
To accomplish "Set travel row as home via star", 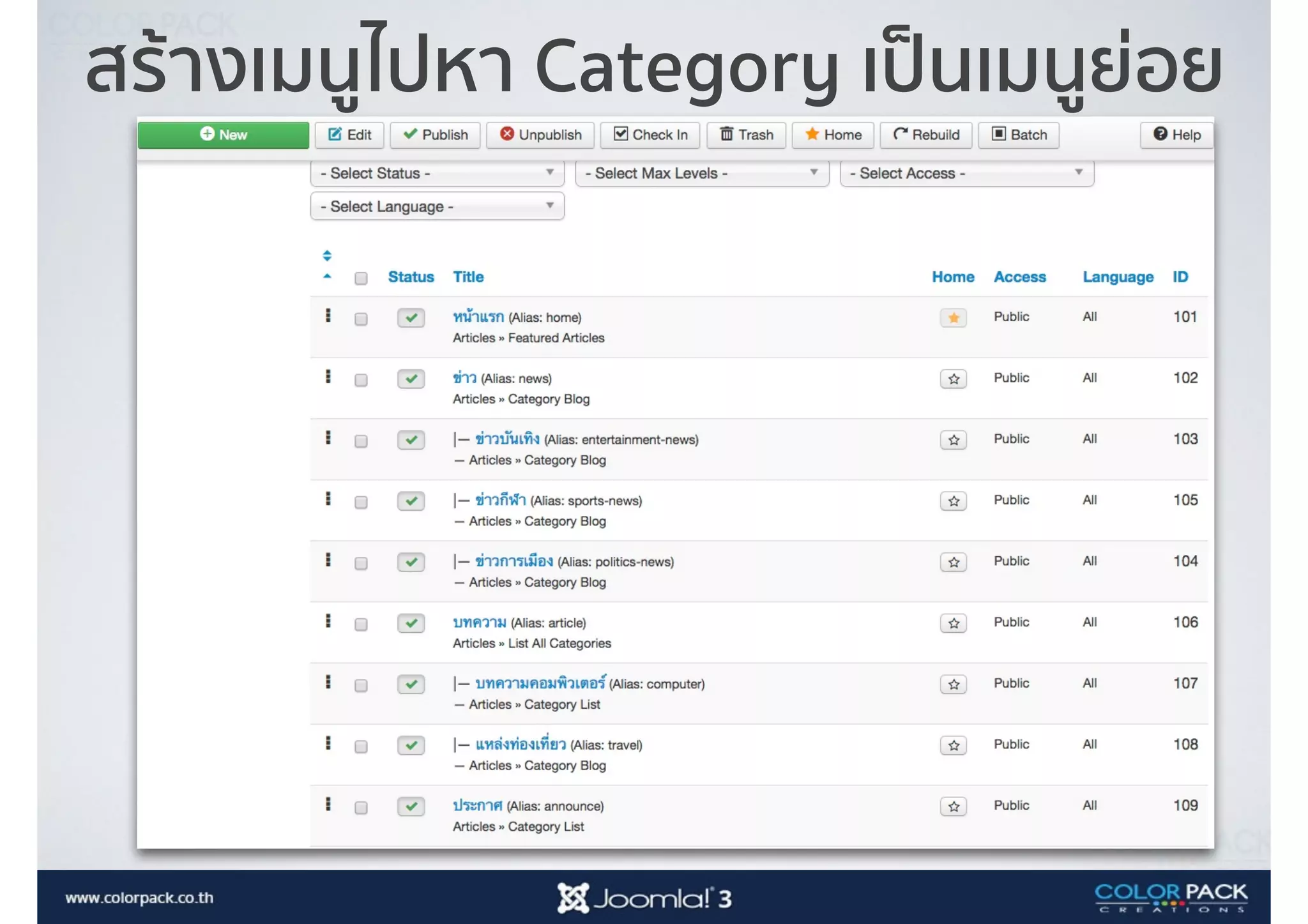I will (x=954, y=745).
